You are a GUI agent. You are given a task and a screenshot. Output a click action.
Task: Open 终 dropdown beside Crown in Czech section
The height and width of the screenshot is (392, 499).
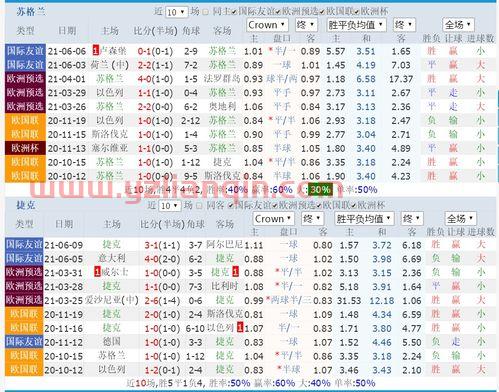pyautogui.click(x=313, y=219)
